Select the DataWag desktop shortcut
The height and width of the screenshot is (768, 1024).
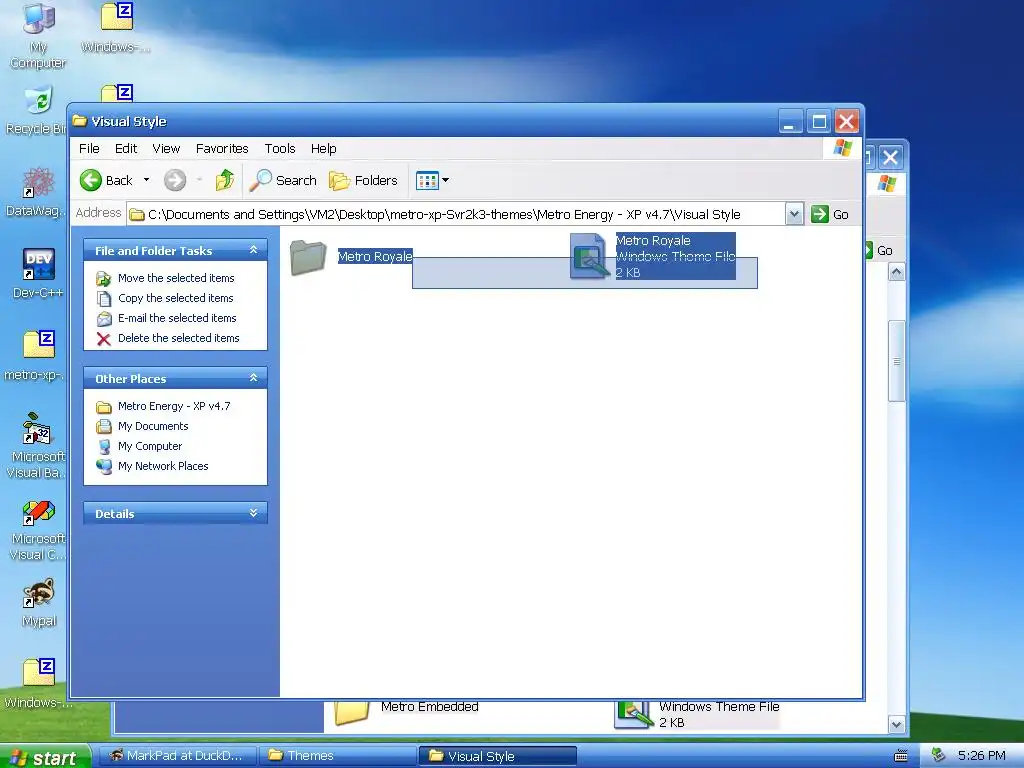click(x=37, y=192)
